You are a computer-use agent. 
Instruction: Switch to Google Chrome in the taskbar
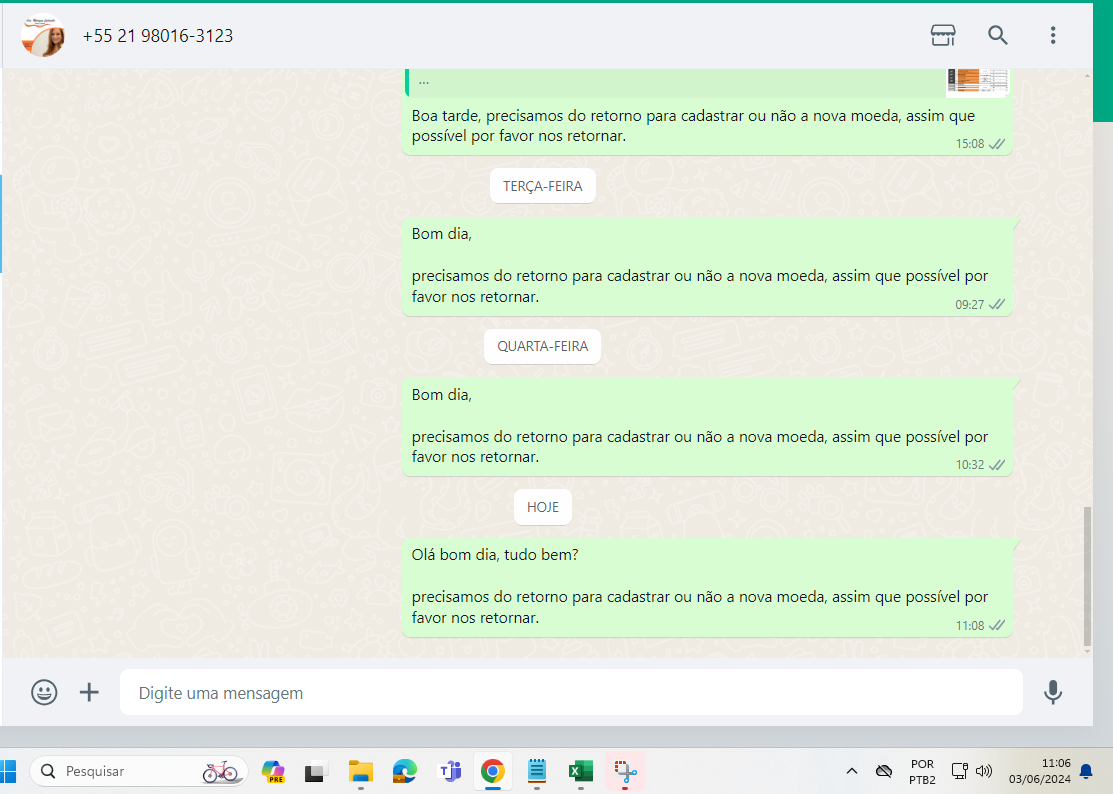(493, 771)
